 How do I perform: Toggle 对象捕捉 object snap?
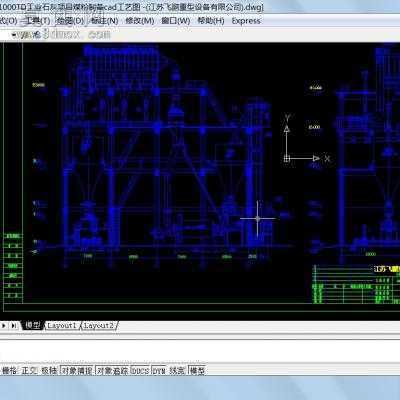pyautogui.click(x=77, y=370)
